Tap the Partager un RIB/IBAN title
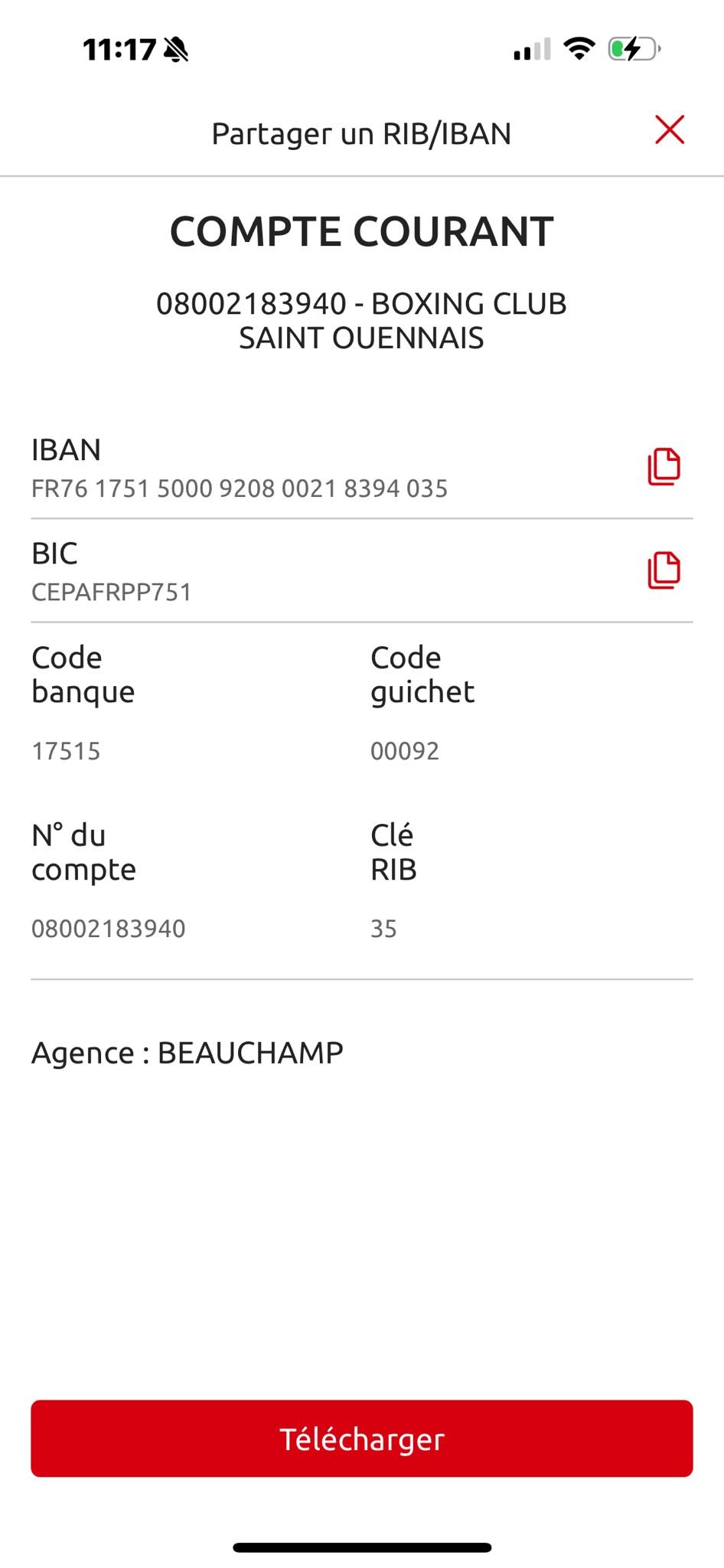 click(x=361, y=134)
